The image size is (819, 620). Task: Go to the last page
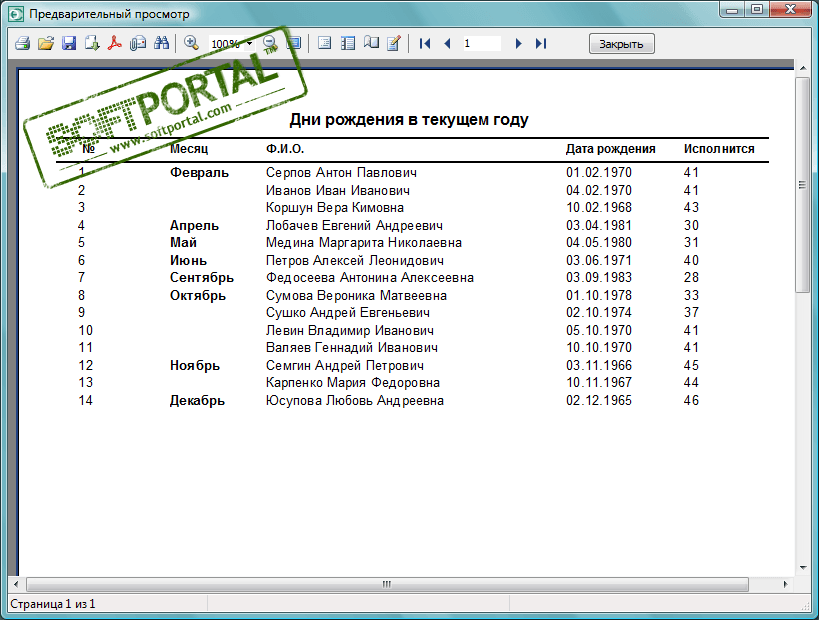pos(541,43)
